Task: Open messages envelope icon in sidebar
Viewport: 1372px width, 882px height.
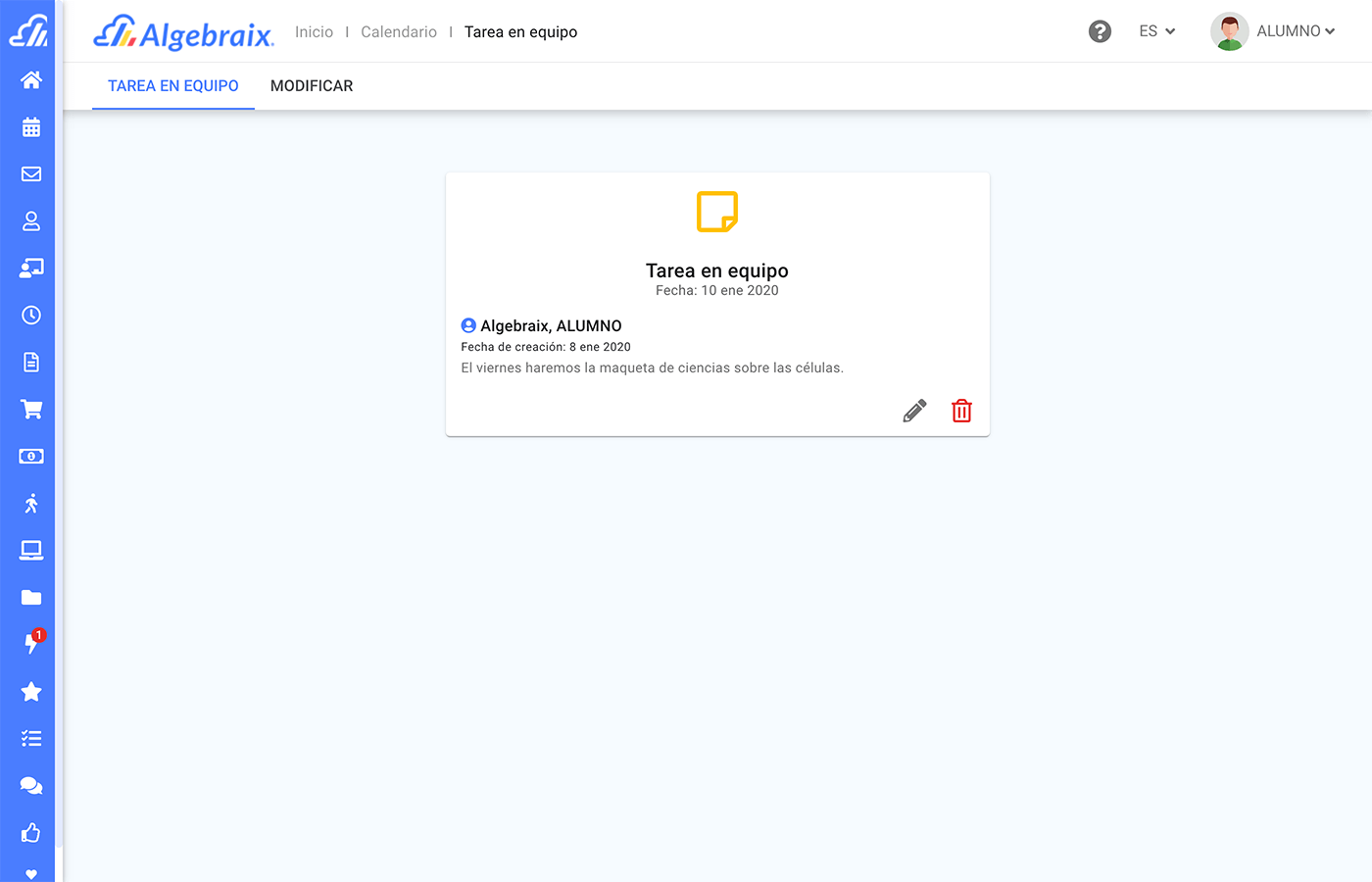Action: click(x=31, y=174)
